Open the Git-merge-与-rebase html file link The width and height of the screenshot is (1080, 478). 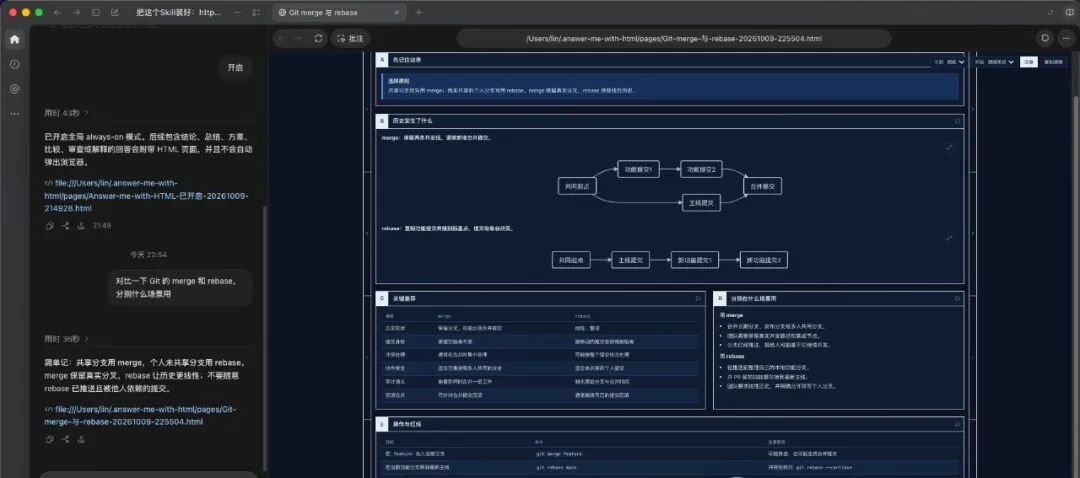pos(141,415)
